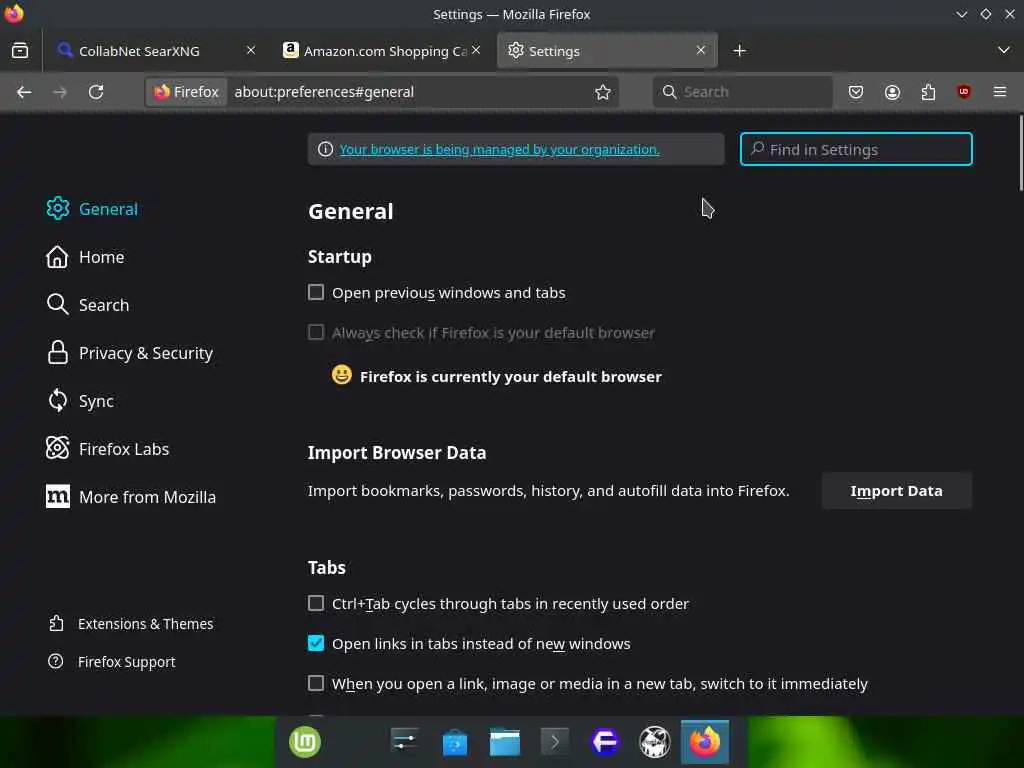Click the uBlock Origin toolbar icon

964,92
